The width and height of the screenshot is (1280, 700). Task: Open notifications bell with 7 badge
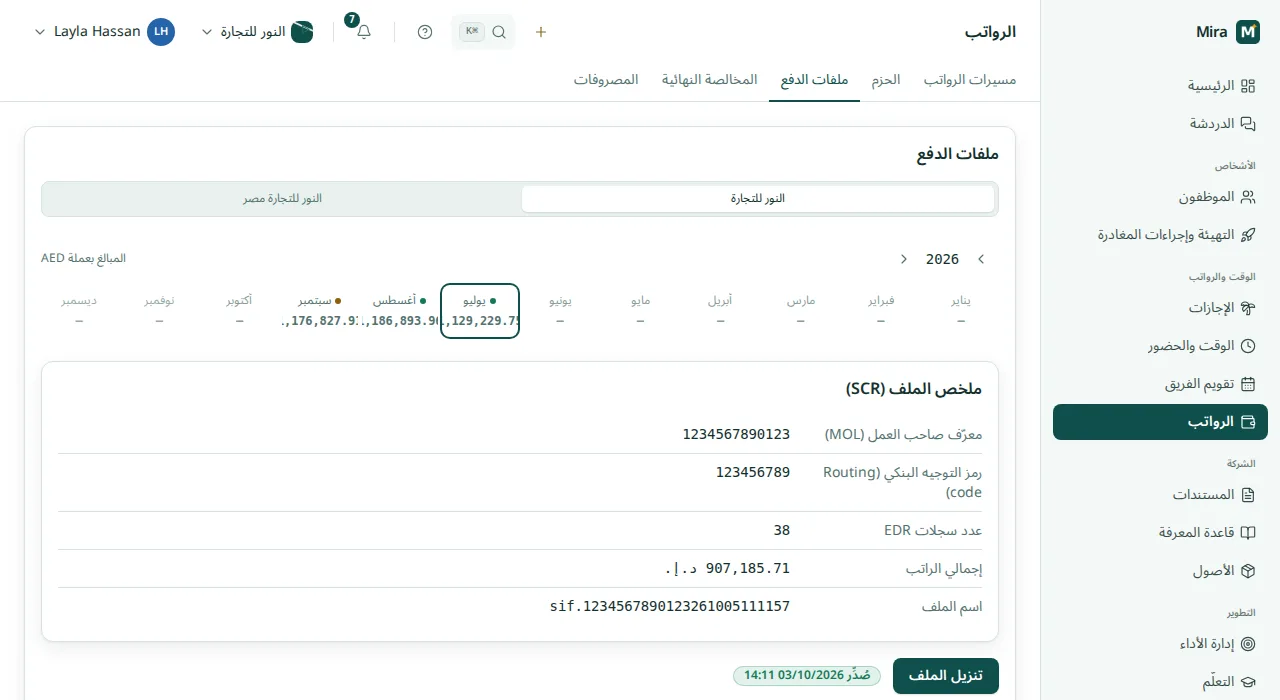pyautogui.click(x=364, y=32)
